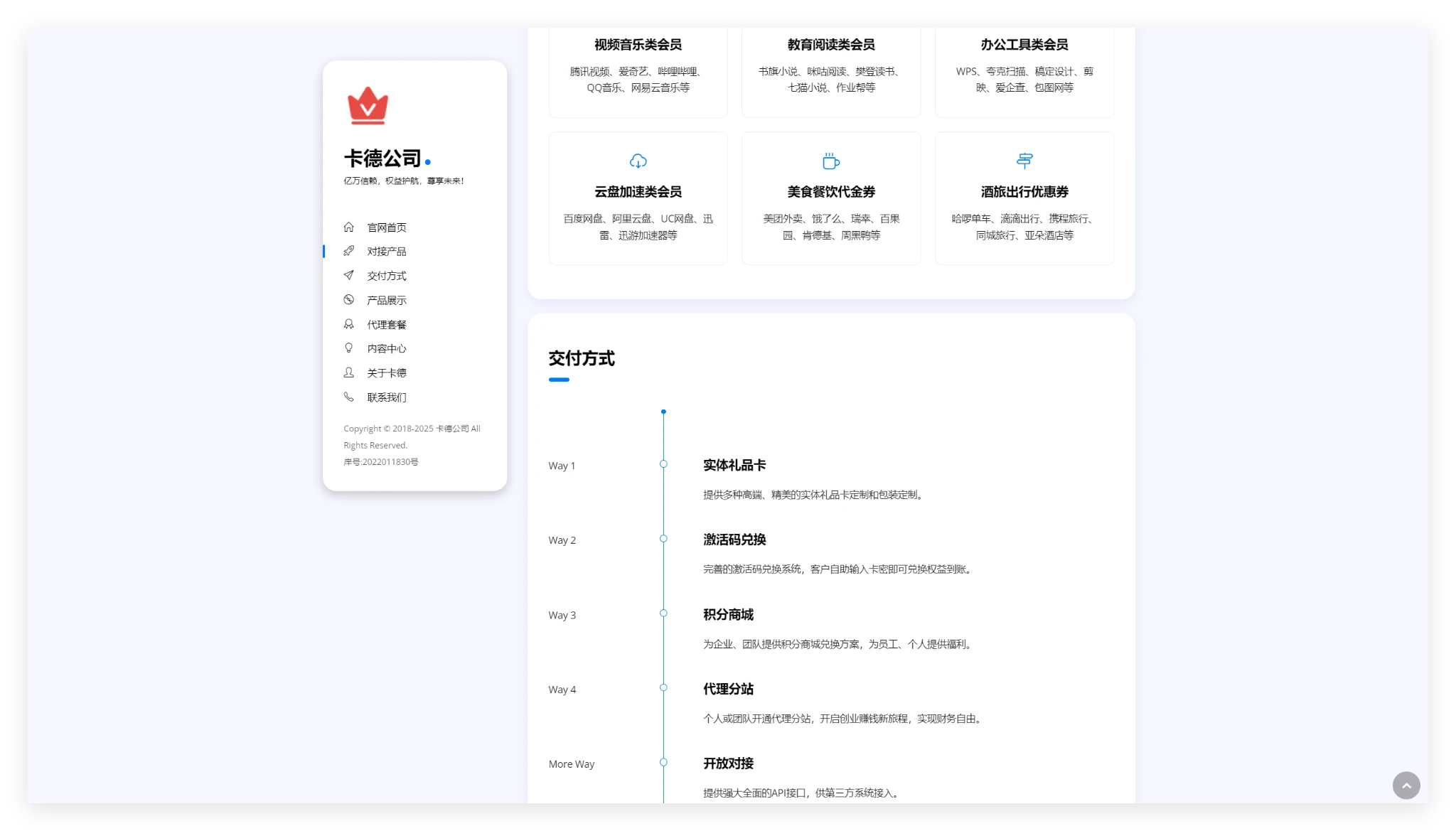Image resolution: width=1456 pixels, height=831 pixels.
Task: Click the phone icon beside 联系我们
Action: [348, 397]
